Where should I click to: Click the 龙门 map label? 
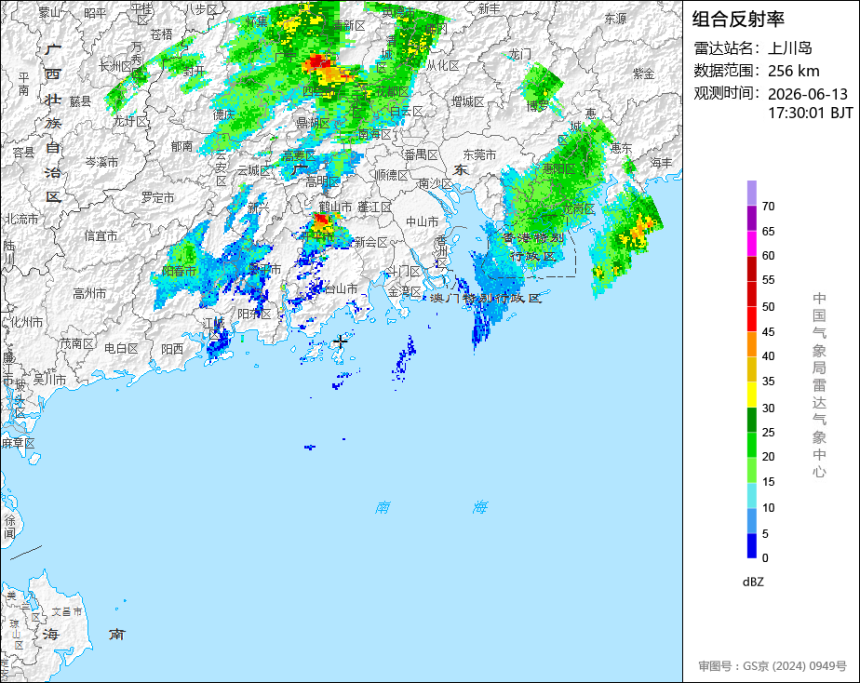click(x=519, y=54)
